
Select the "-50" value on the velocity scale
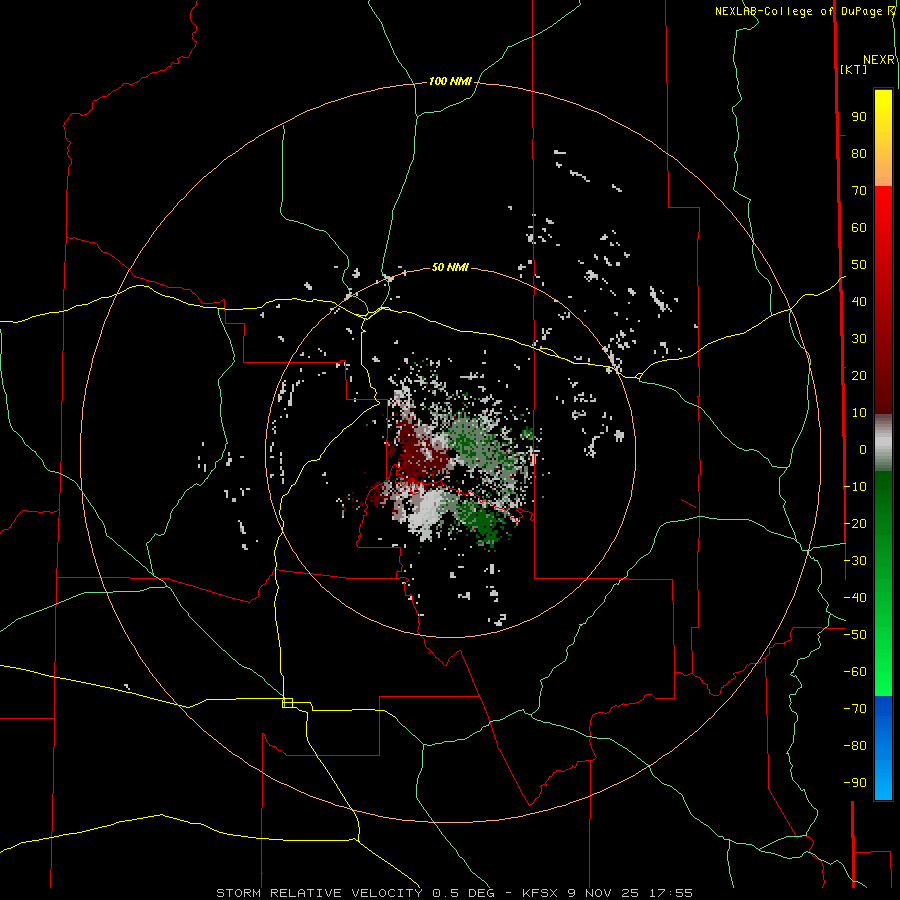tap(855, 635)
